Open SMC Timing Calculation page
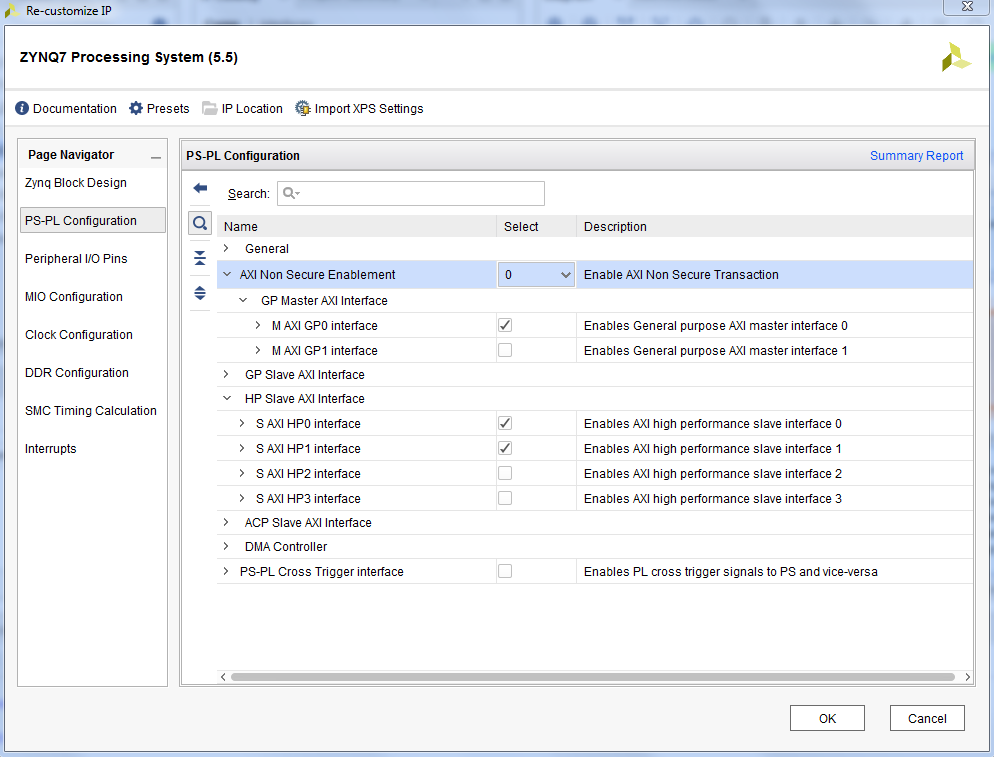This screenshot has width=994, height=757. tap(91, 411)
